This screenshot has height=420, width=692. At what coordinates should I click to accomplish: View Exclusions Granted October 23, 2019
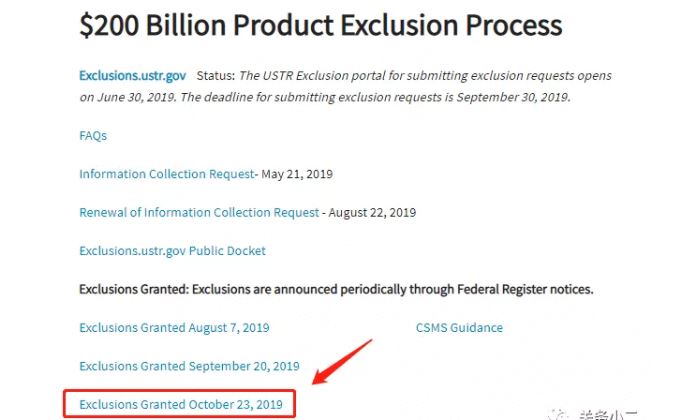[181, 404]
